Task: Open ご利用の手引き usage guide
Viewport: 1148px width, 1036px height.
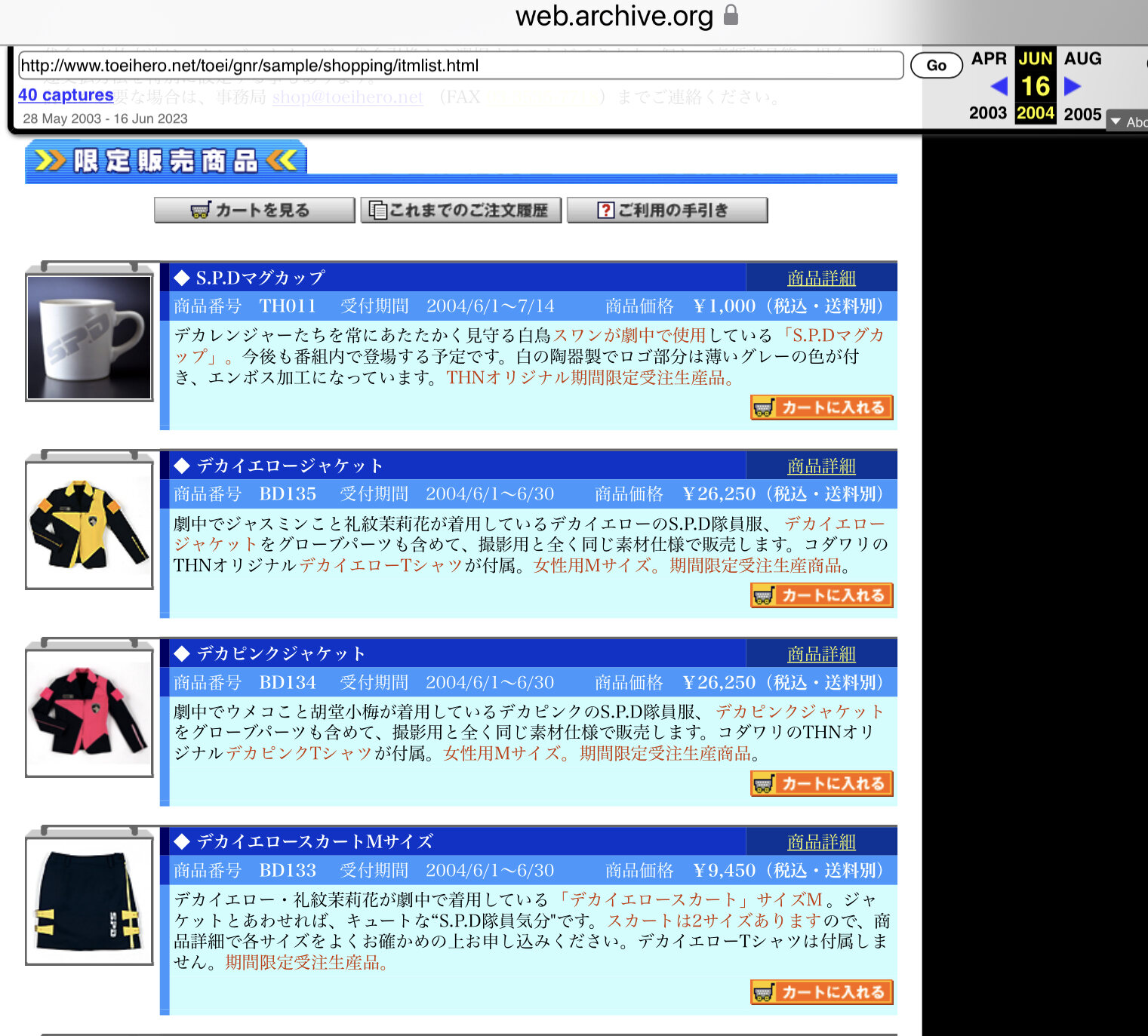Action: pyautogui.click(x=667, y=211)
